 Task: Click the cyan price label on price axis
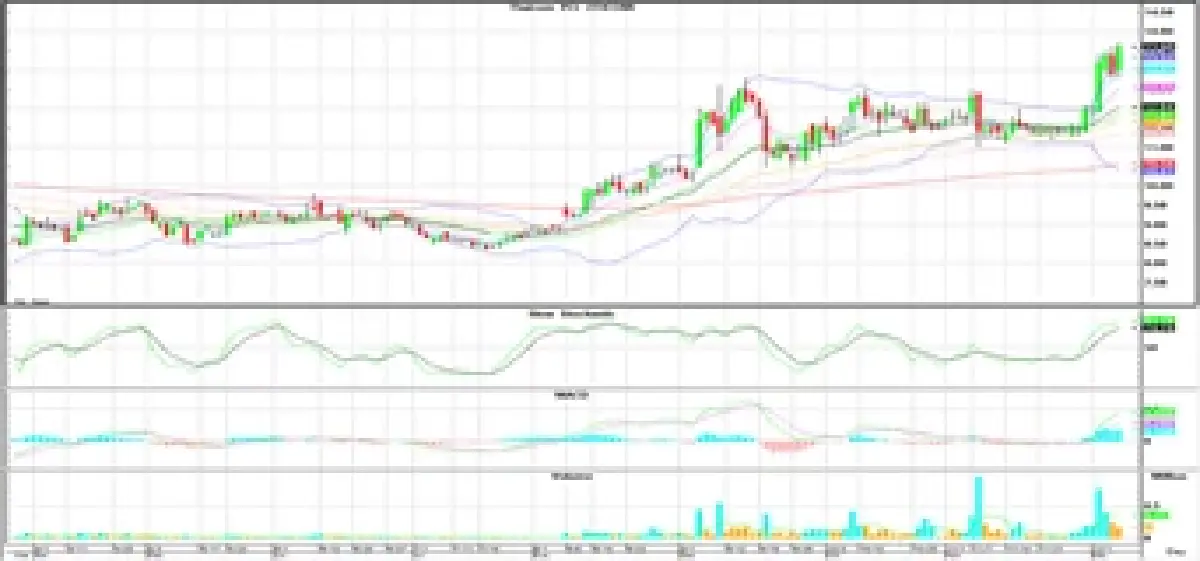point(1158,70)
